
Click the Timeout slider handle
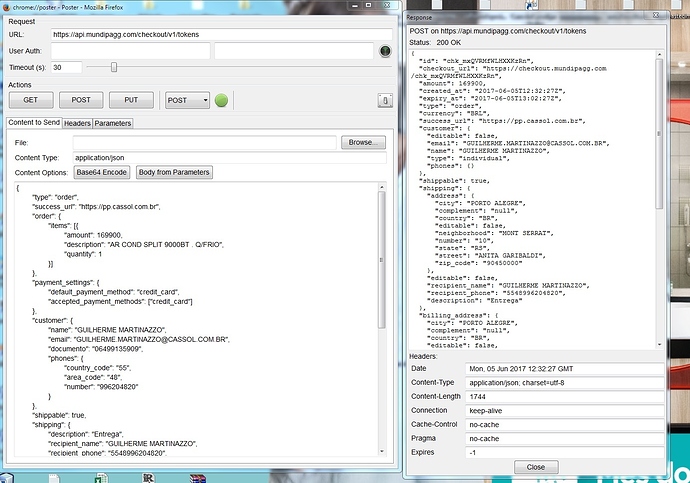tap(114, 67)
